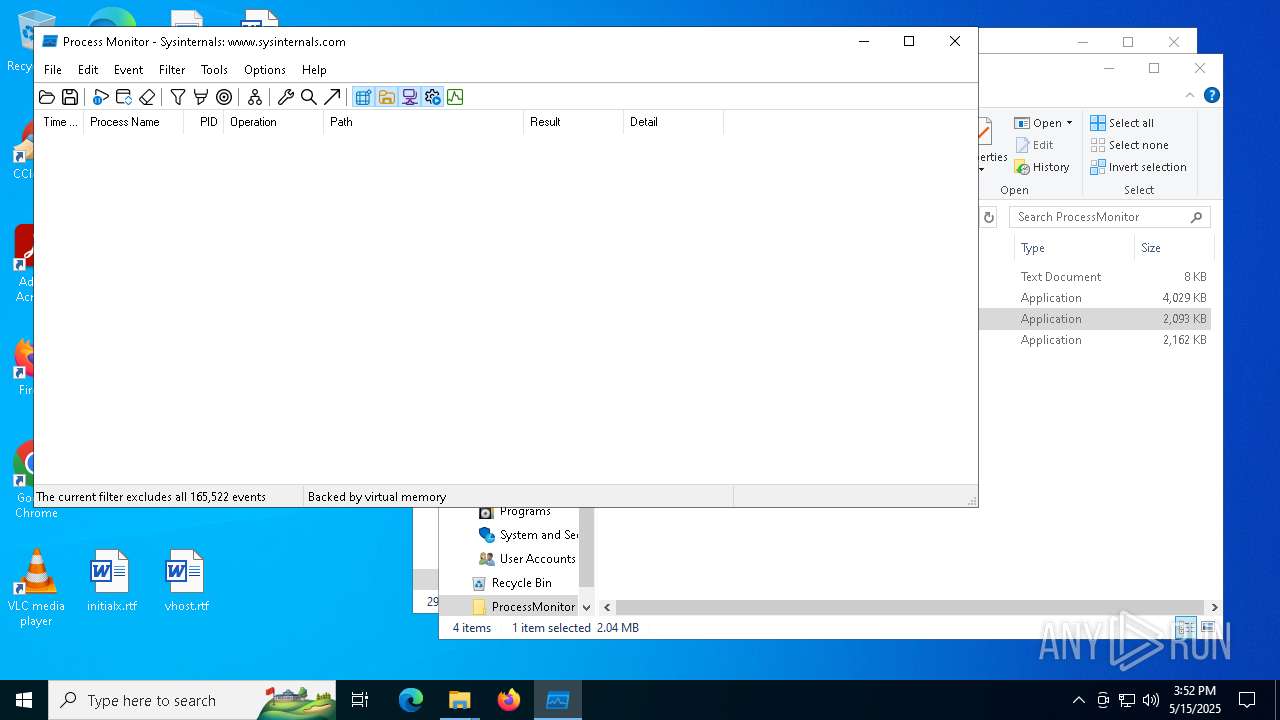Click History in Explorer ribbon

click(1042, 167)
